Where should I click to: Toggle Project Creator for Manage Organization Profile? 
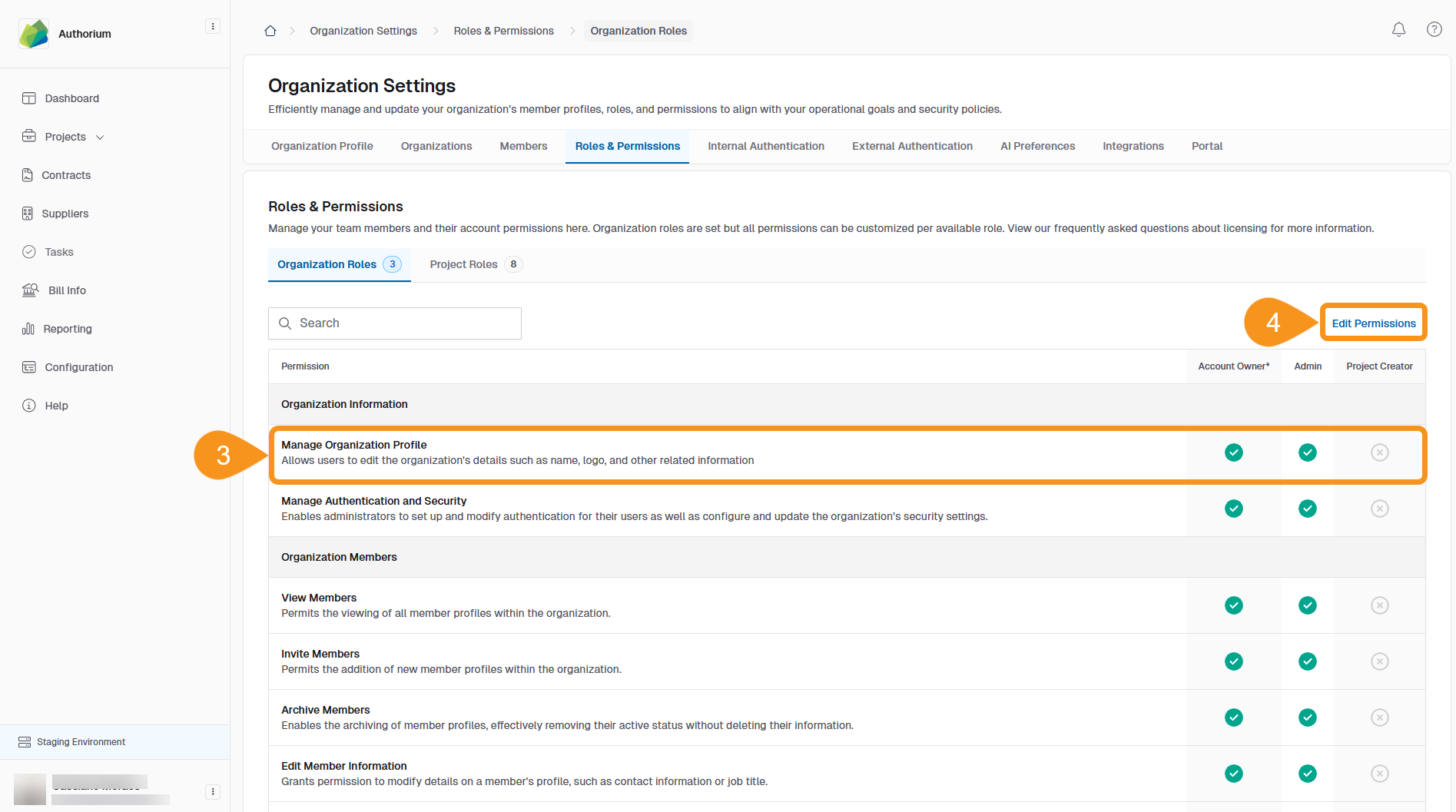pos(1379,452)
